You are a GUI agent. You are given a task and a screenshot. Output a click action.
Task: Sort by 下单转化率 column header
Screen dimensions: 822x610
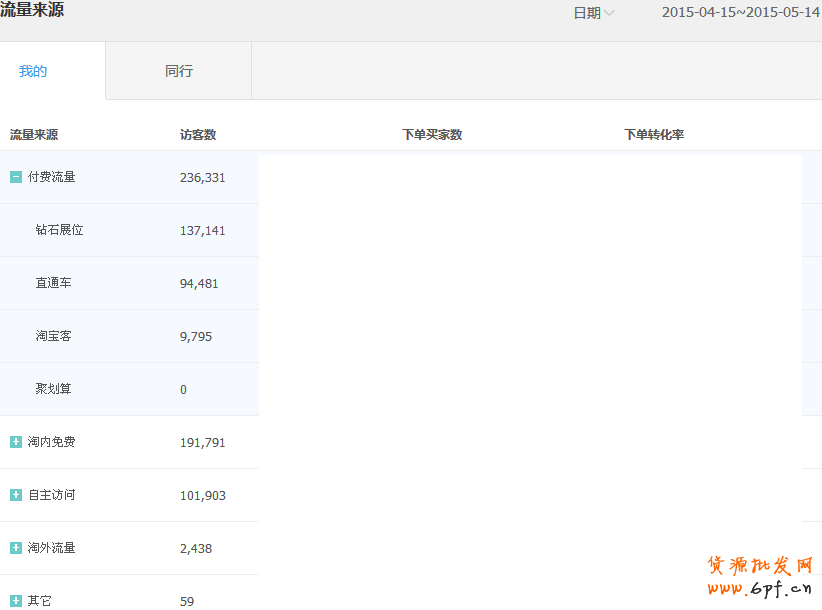[654, 135]
